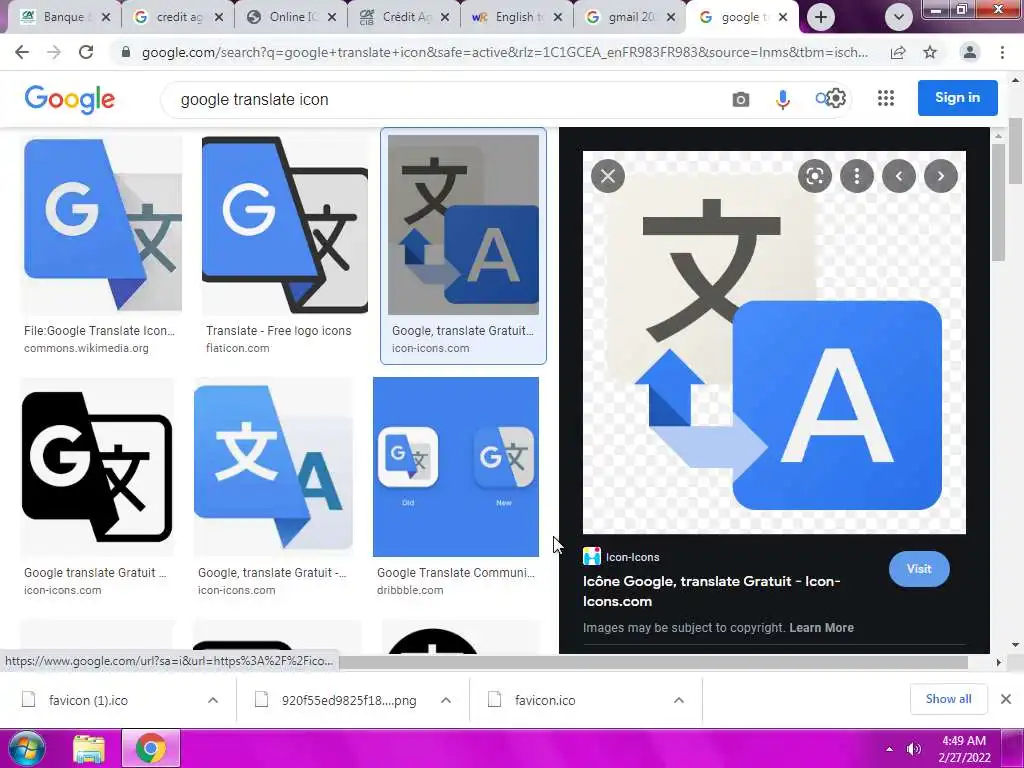Viewport: 1024px width, 768px height.
Task: Open the volume control in system tray
Action: coord(914,748)
